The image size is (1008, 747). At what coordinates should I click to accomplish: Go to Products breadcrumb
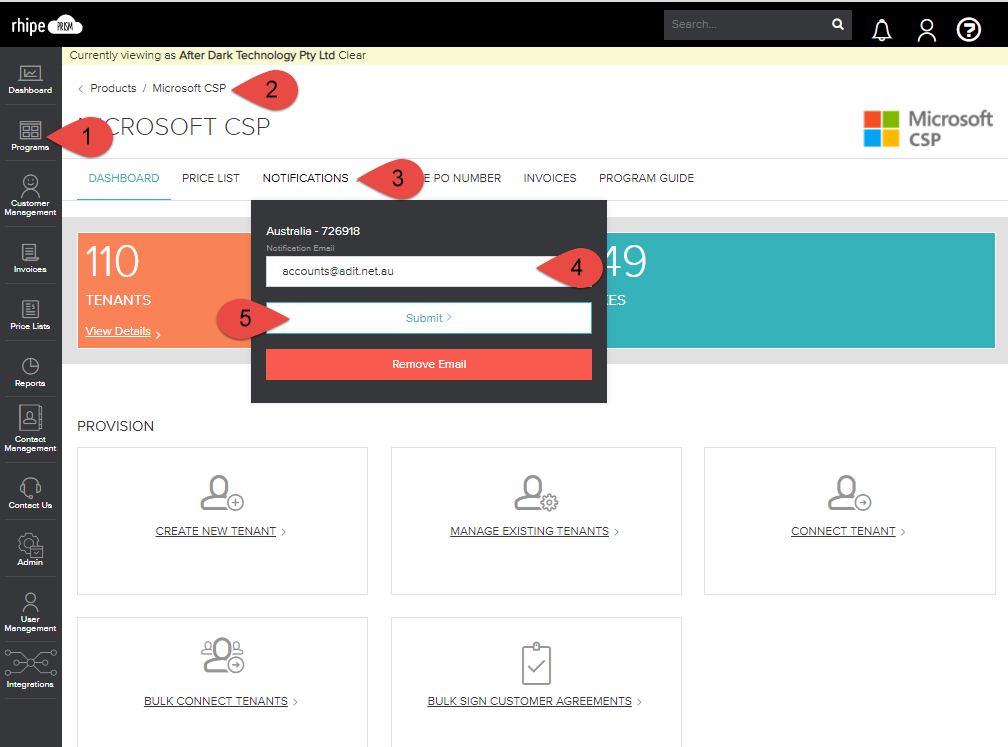pos(113,88)
